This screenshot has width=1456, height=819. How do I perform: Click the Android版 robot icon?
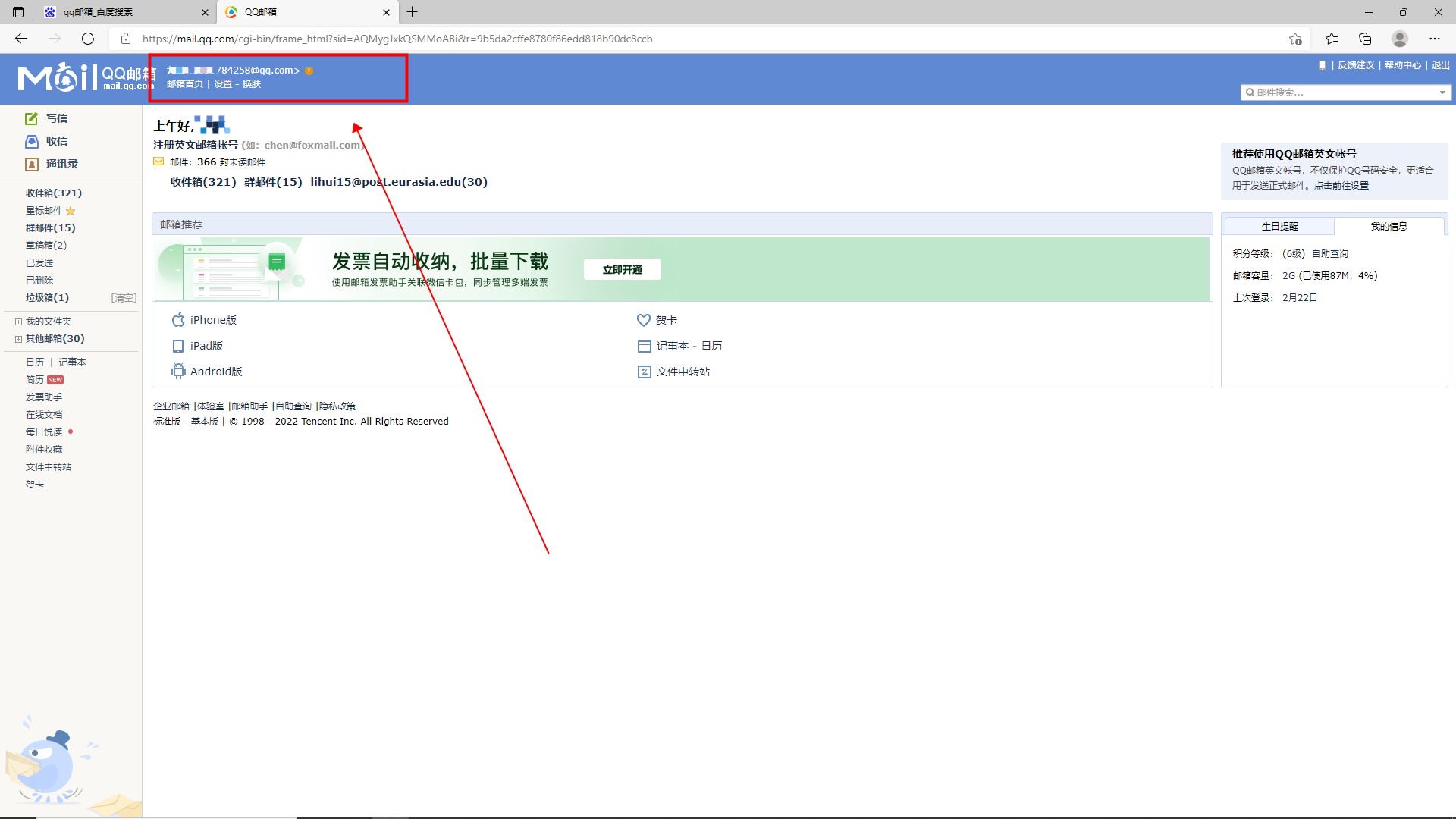(x=178, y=372)
